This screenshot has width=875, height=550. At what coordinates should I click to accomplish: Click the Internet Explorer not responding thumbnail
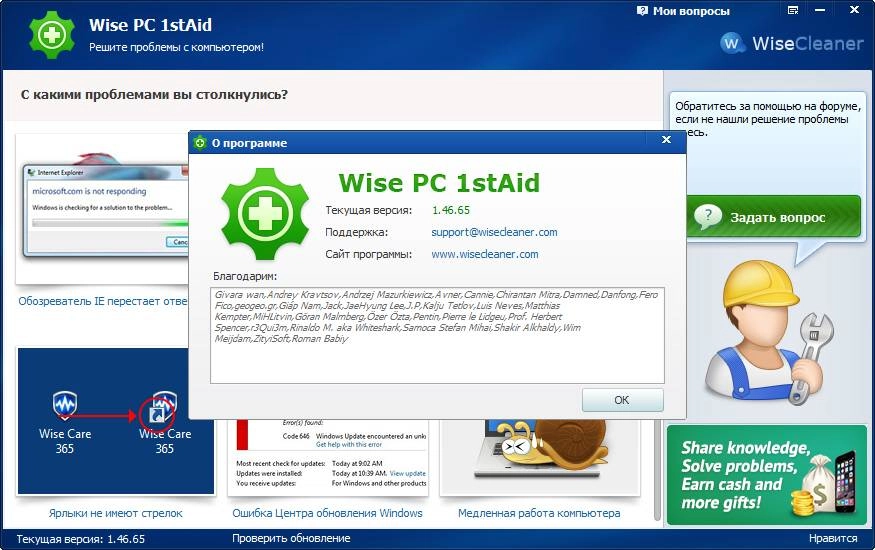(103, 209)
